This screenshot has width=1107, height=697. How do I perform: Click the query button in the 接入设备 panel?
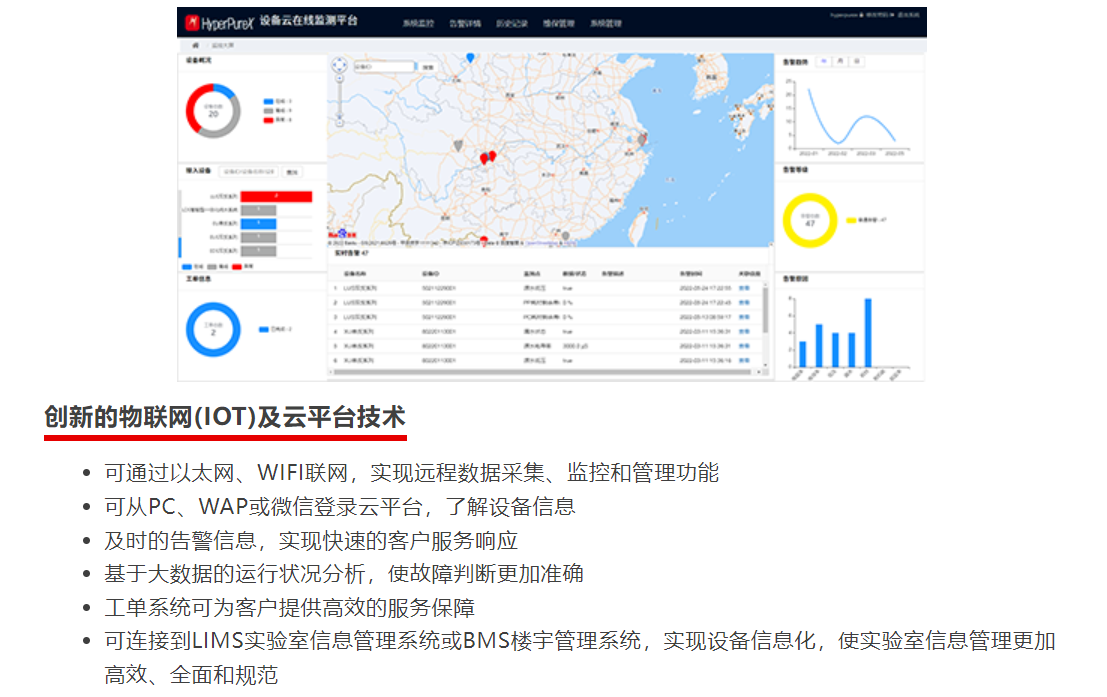292,172
